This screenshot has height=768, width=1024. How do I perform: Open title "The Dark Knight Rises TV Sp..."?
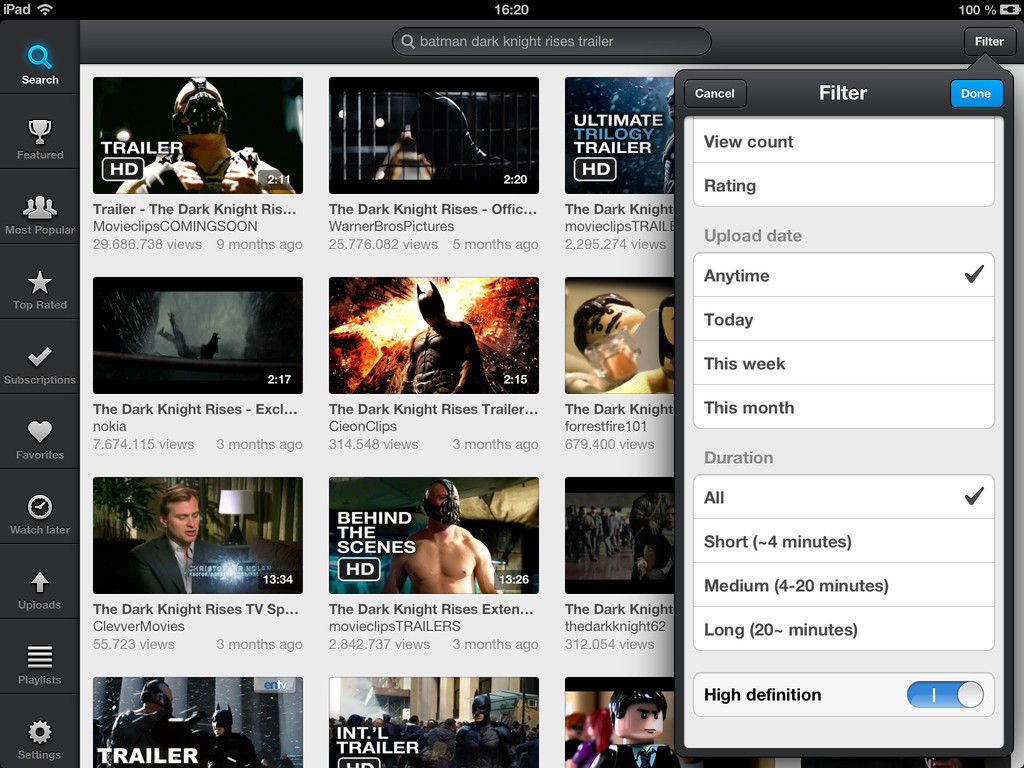(x=196, y=609)
